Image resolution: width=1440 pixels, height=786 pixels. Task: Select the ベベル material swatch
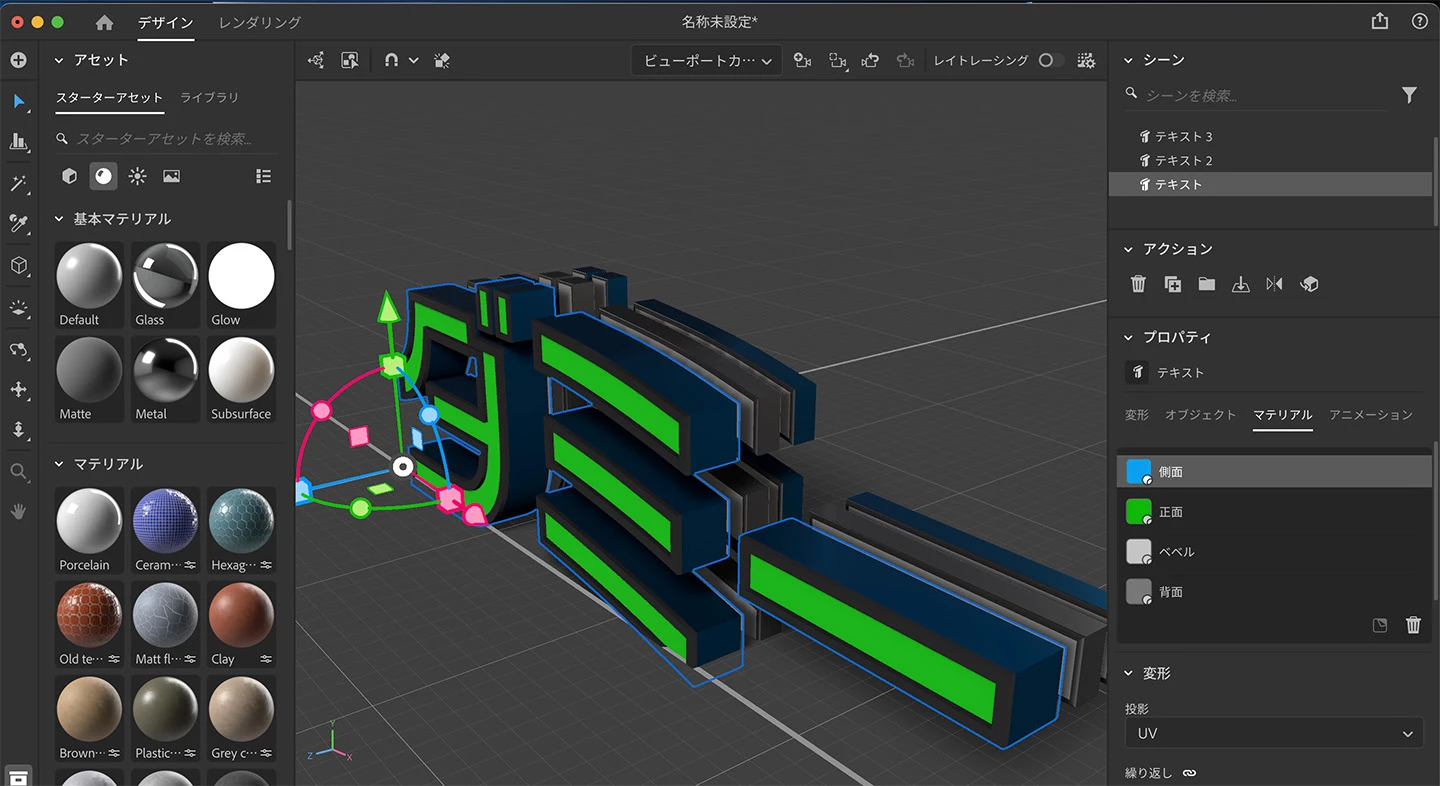[1139, 551]
